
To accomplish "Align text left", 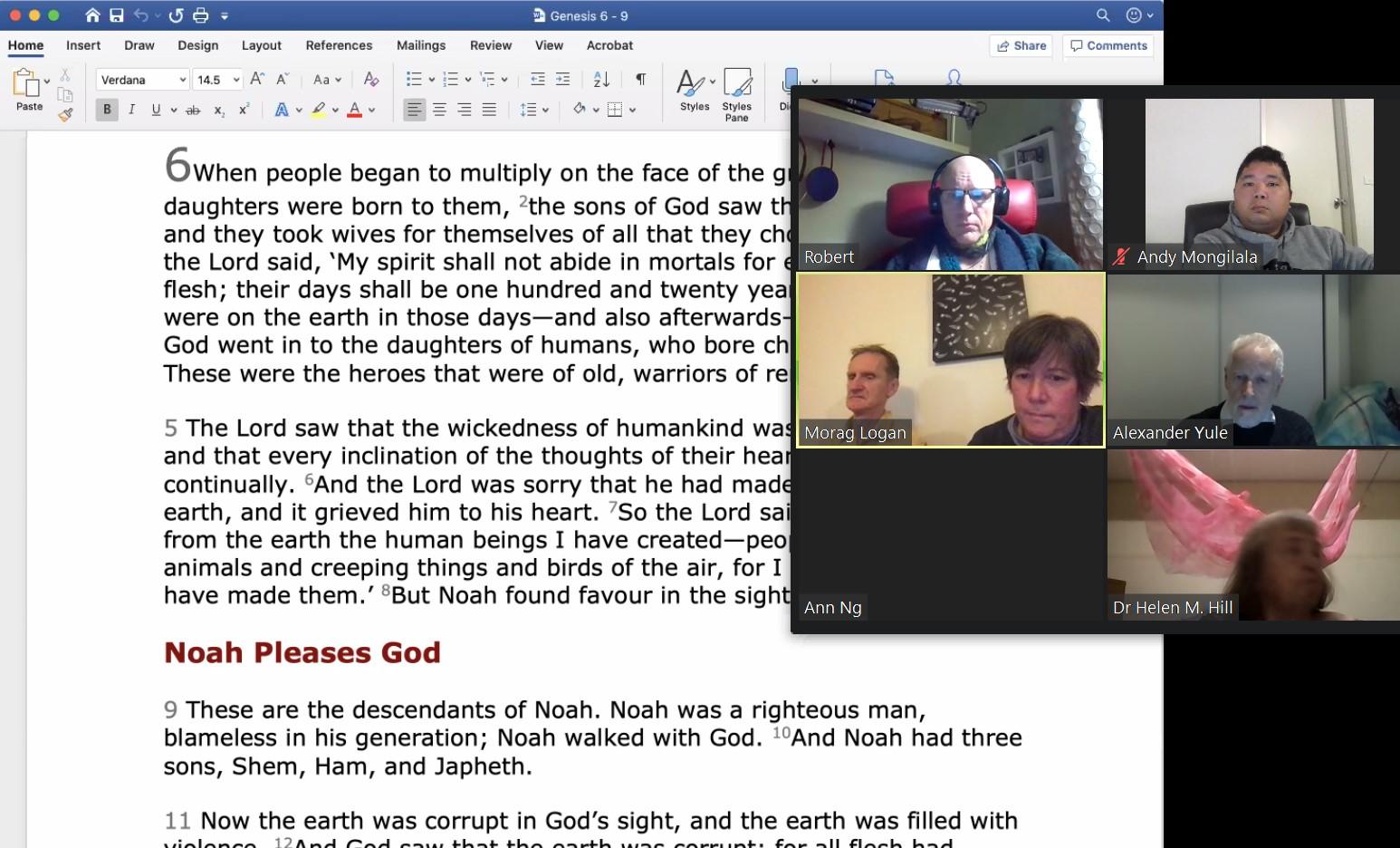I will (414, 110).
